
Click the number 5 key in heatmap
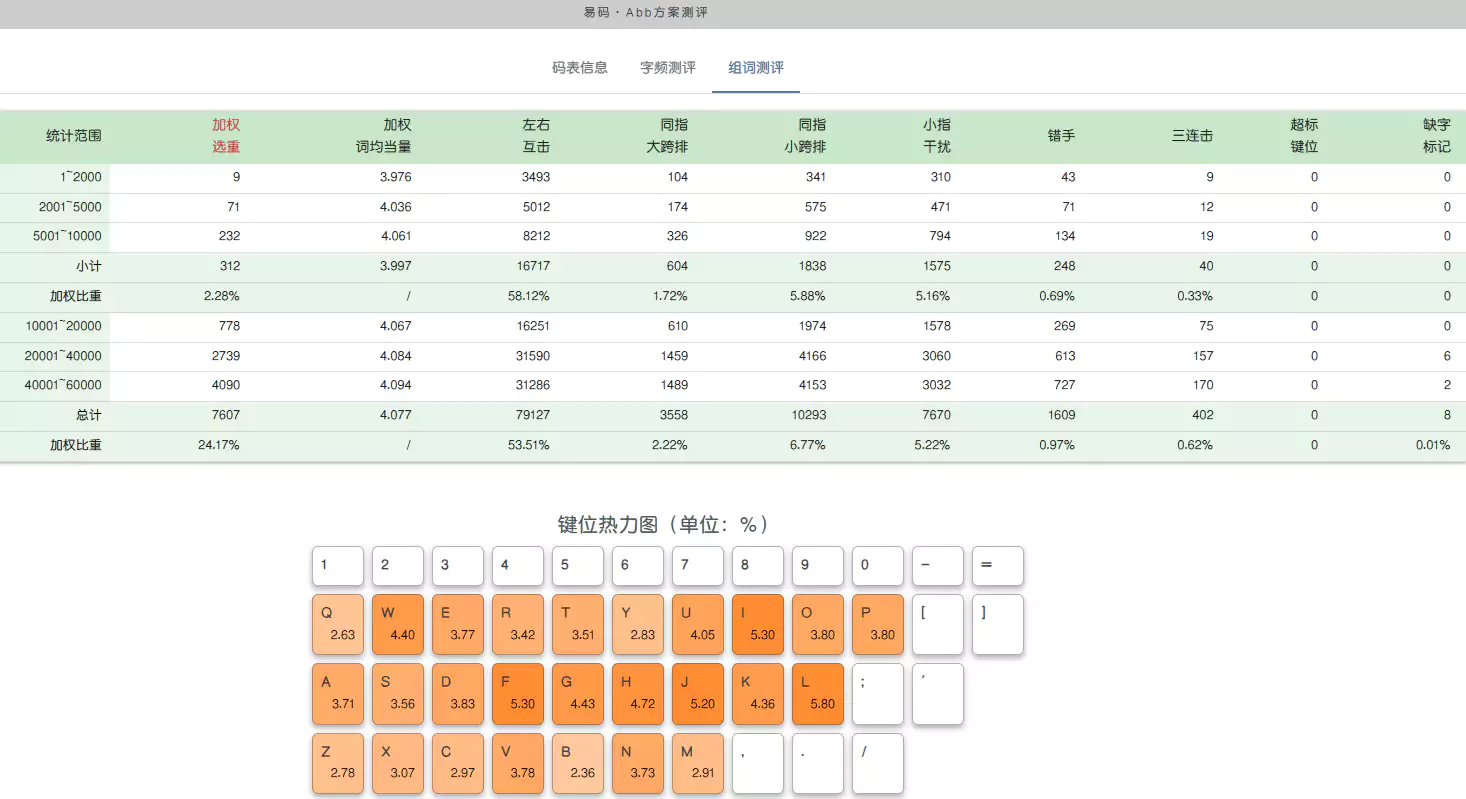coord(578,566)
